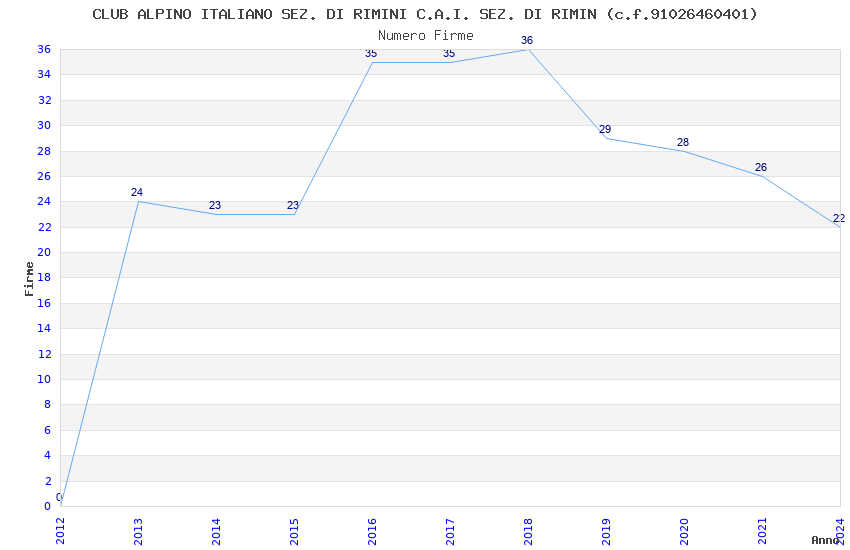The width and height of the screenshot is (850, 550).
Task: Select the x-axis year 2012
Action: point(60,531)
